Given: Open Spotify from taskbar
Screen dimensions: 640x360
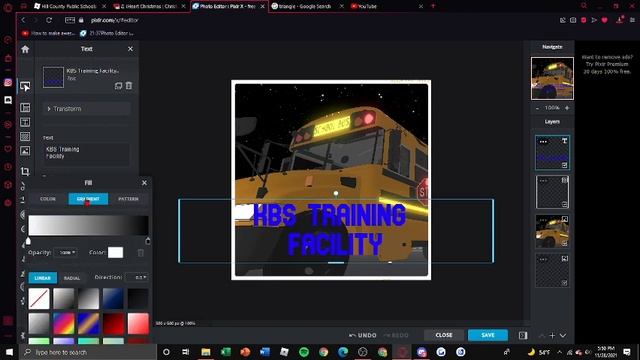Looking at the screenshot, I should 304,352.
